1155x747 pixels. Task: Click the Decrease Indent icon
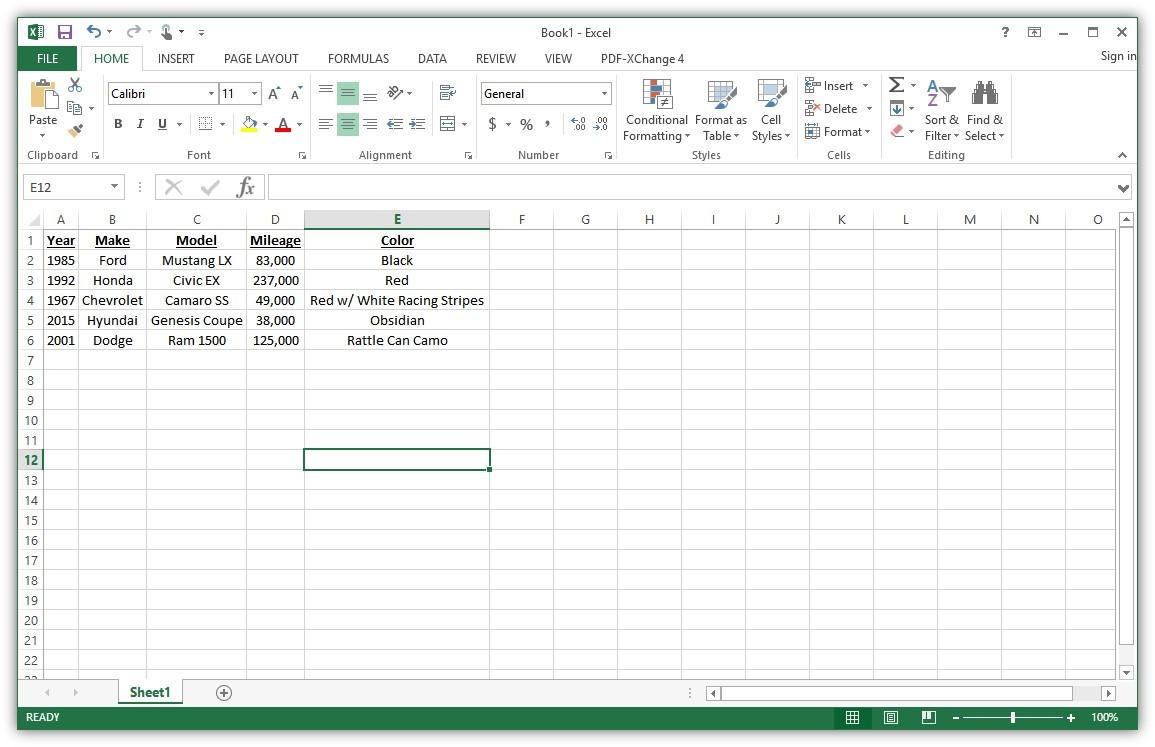tap(395, 124)
